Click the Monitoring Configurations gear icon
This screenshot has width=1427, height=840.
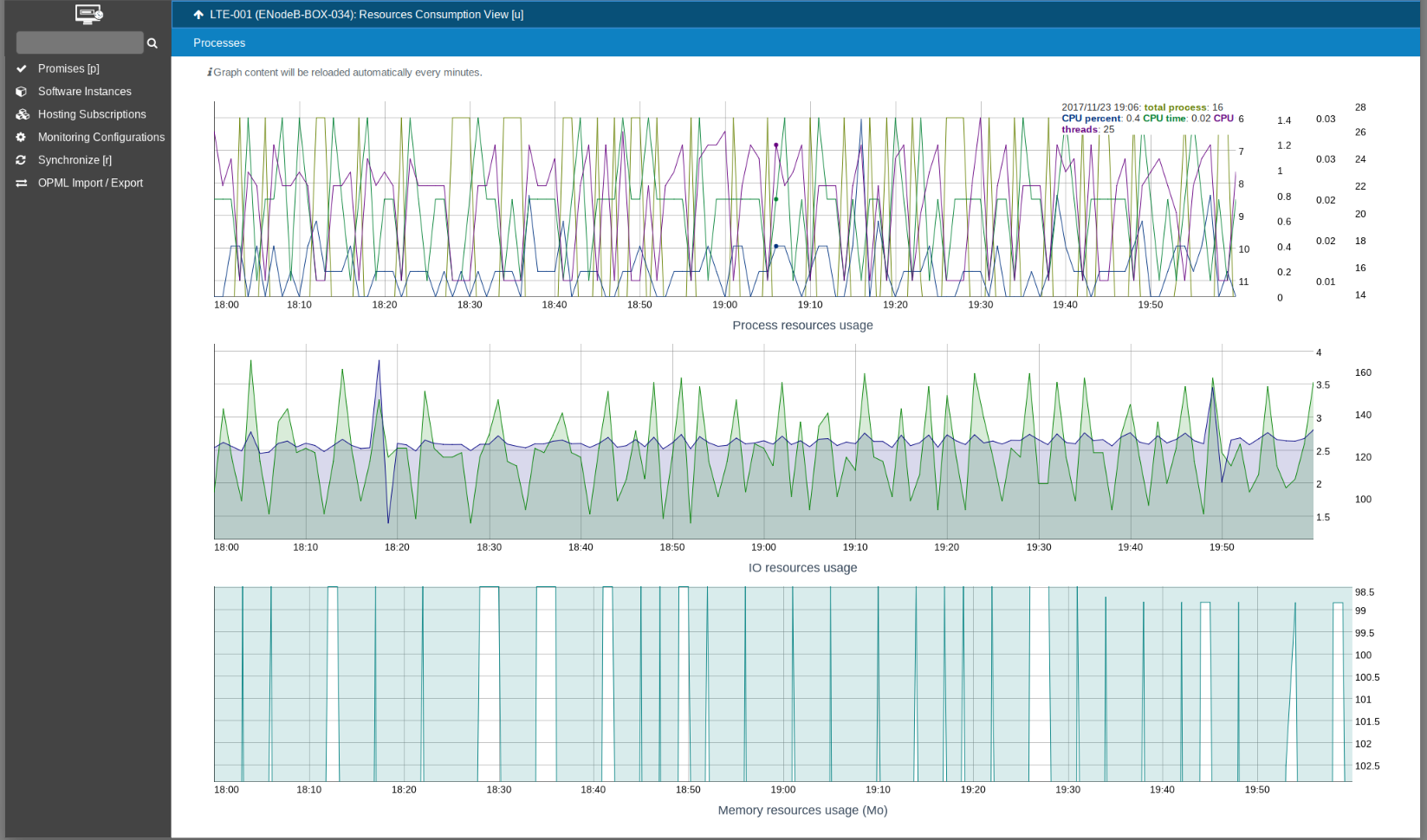[21, 137]
